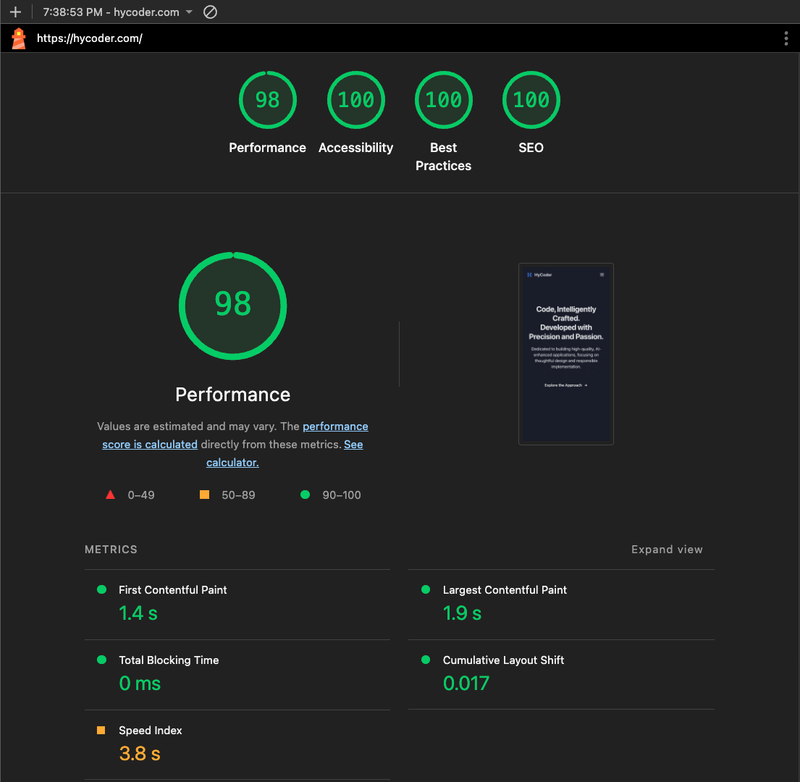
Task: Click the orange square in the 50–89 legend
Action: point(204,494)
